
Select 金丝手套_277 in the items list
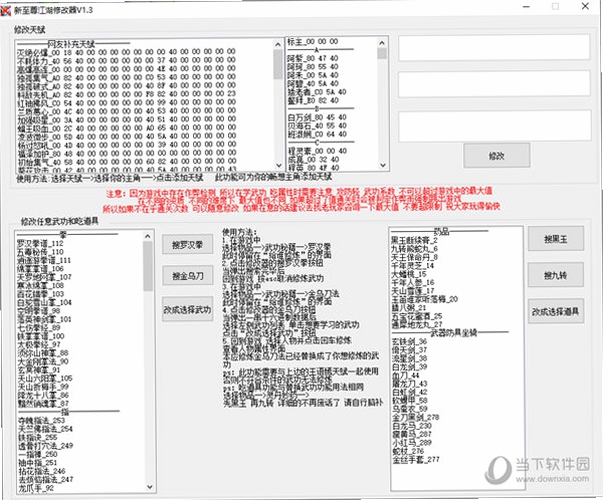coord(415,459)
